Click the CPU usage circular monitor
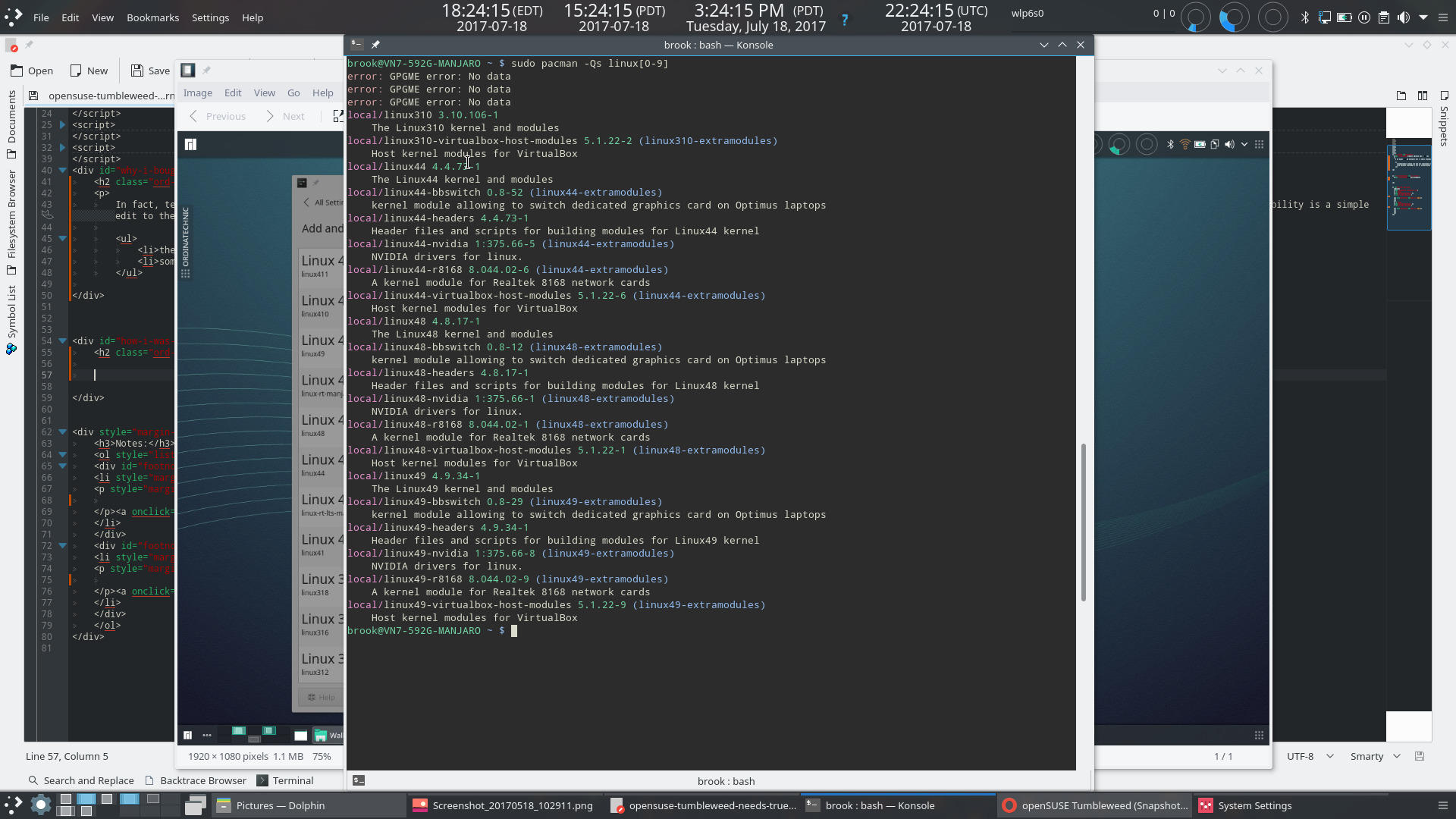The height and width of the screenshot is (819, 1456). coord(1195,17)
